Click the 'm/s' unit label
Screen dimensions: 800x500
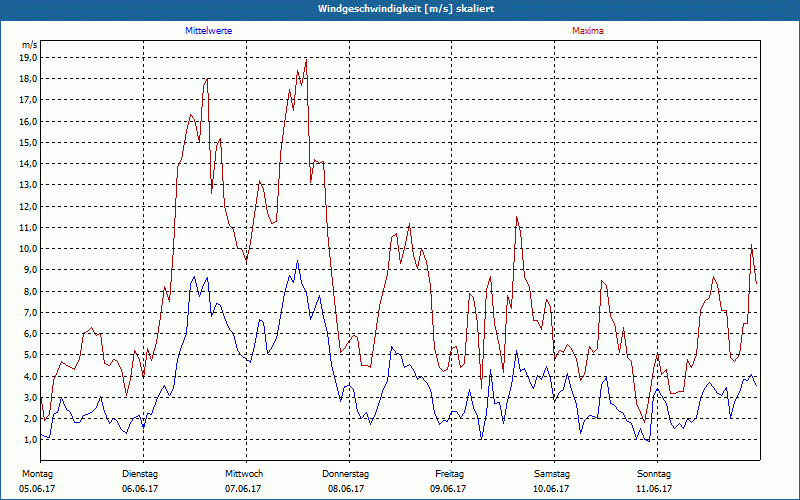(30, 45)
